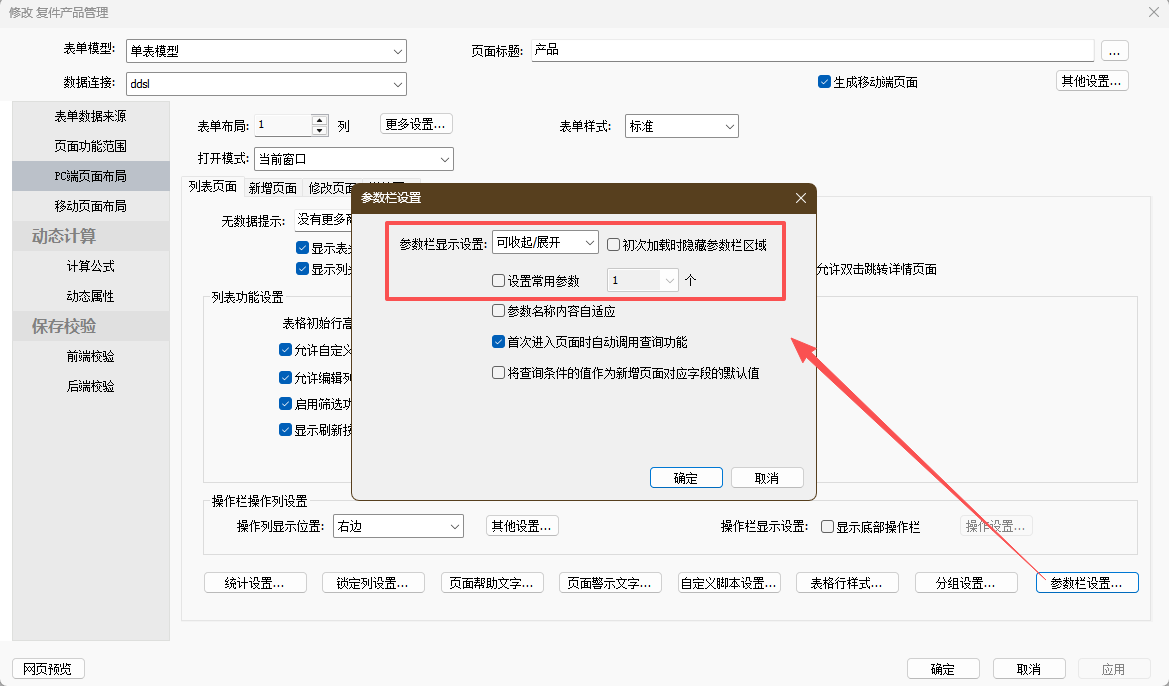
Task: Check 参数名称内容自适应 option
Action: click(x=499, y=311)
